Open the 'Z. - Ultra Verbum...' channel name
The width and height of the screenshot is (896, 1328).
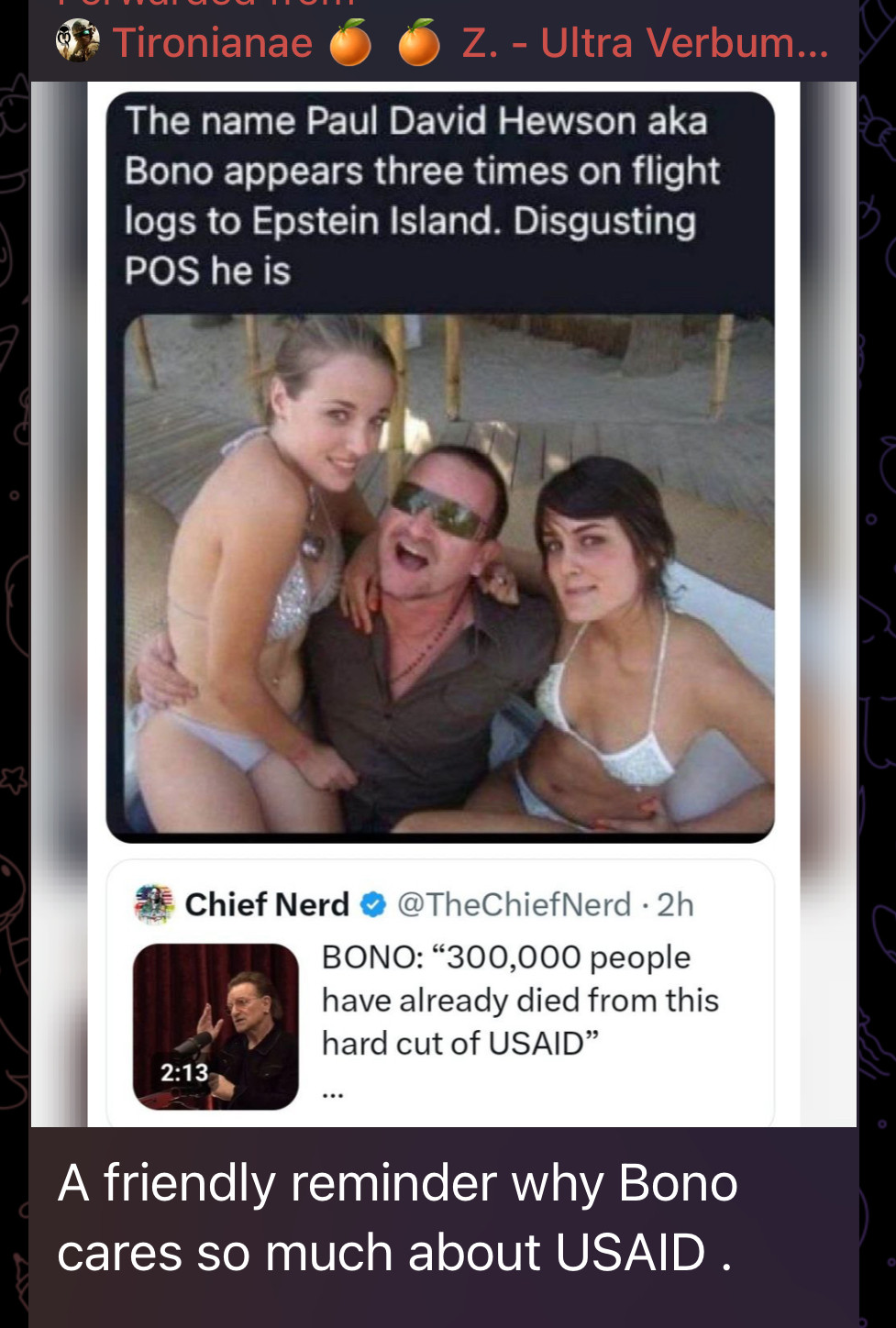[645, 43]
